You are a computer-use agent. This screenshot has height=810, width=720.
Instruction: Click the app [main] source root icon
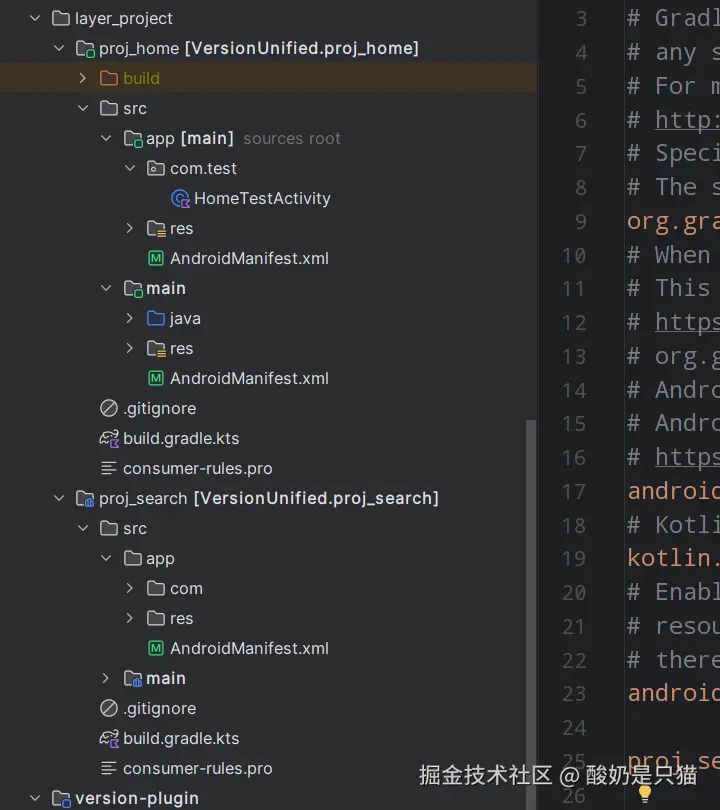133,139
